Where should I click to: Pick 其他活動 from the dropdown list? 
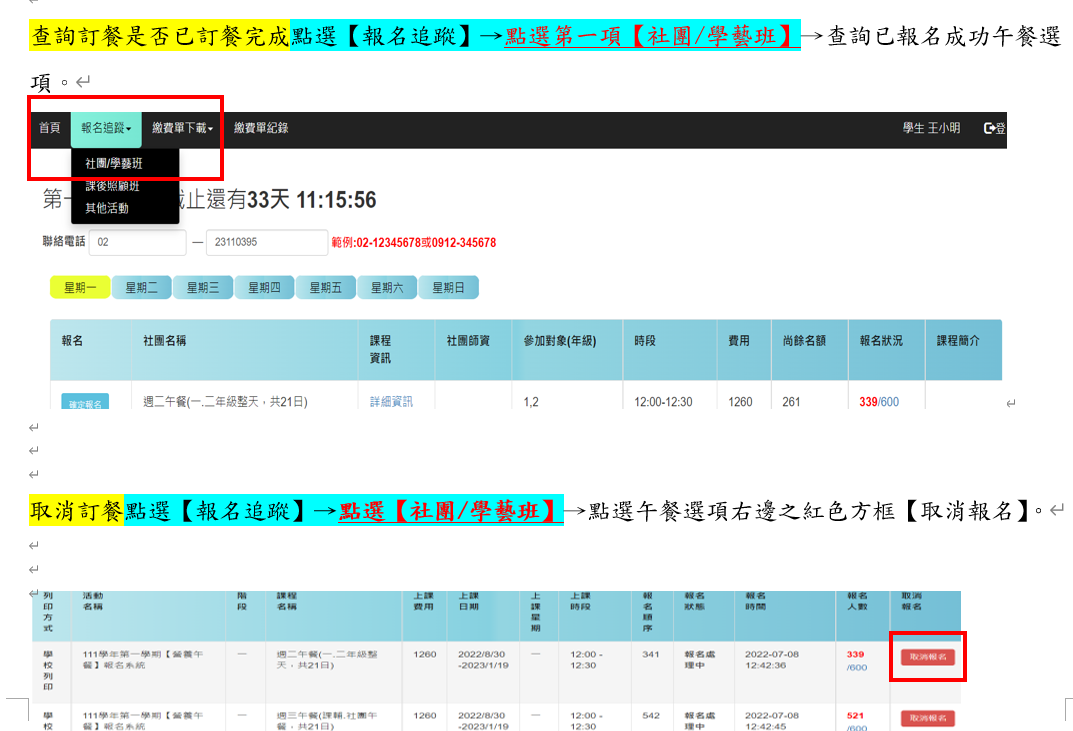[x=107, y=208]
